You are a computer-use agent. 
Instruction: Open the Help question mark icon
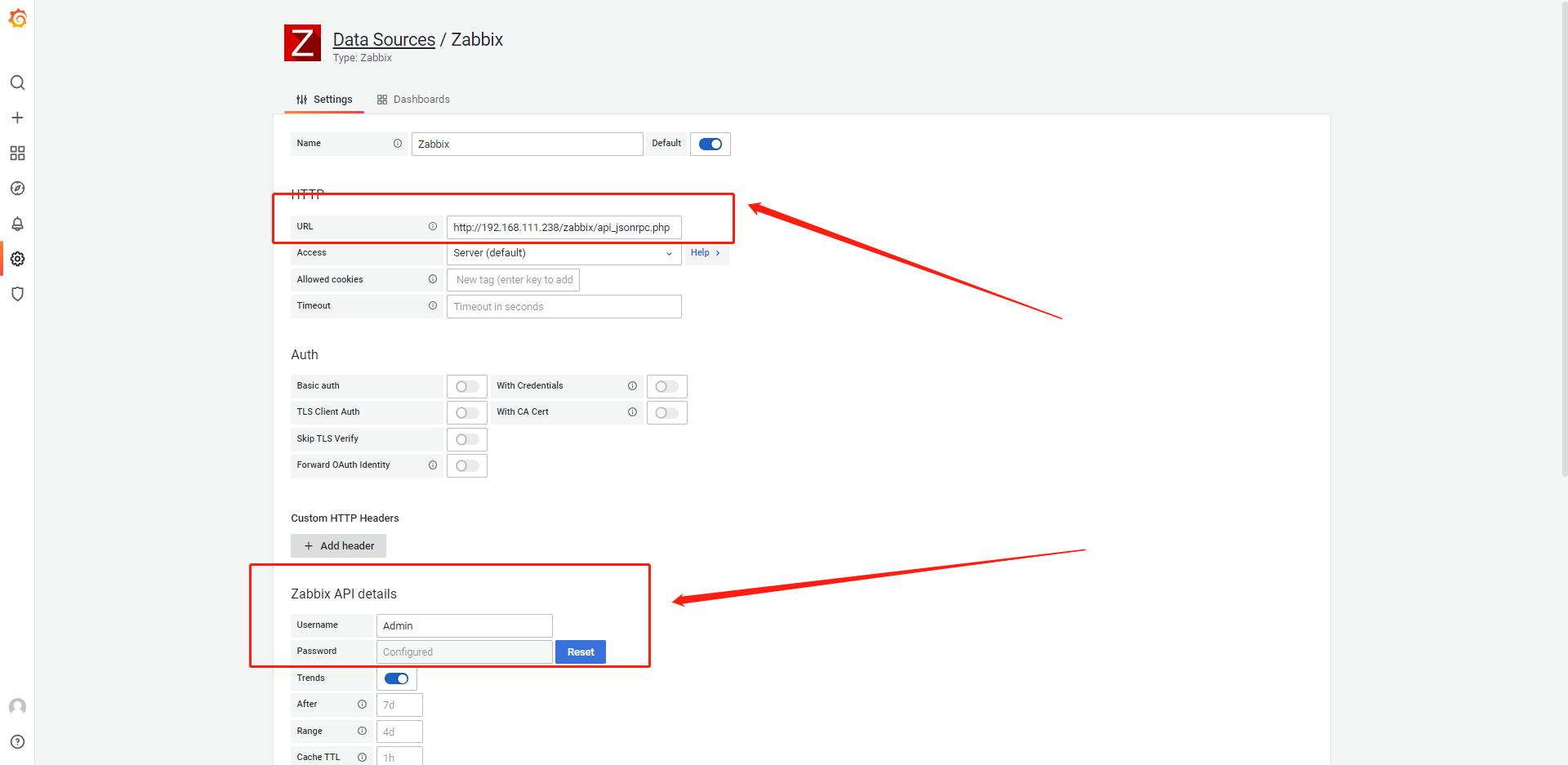click(17, 742)
